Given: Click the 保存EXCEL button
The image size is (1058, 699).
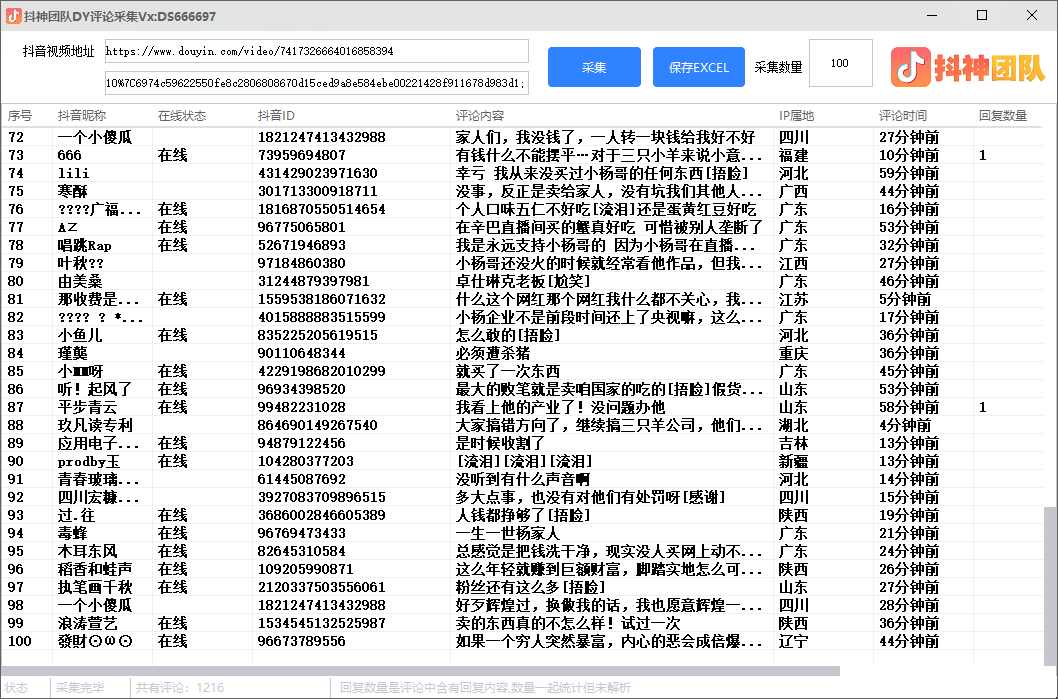Looking at the screenshot, I should [x=699, y=67].
